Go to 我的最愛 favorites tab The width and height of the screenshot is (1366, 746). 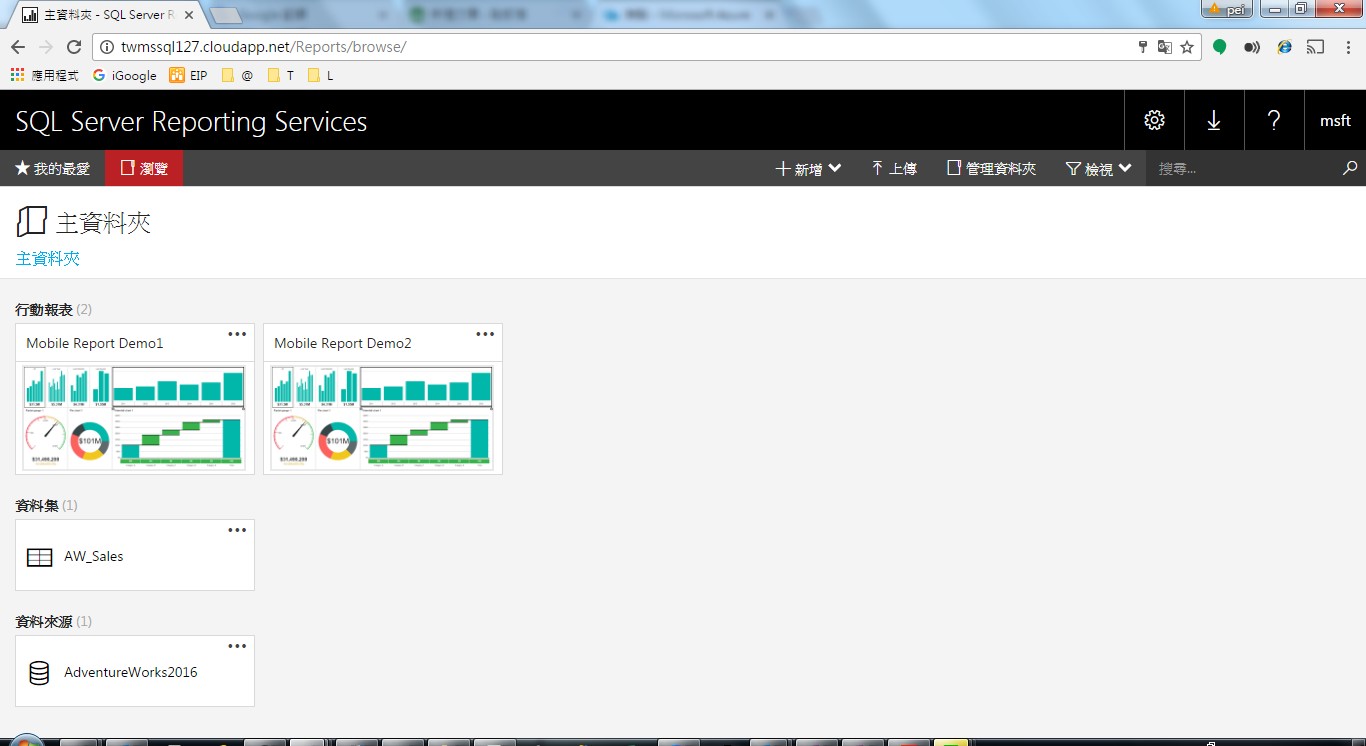click(52, 169)
